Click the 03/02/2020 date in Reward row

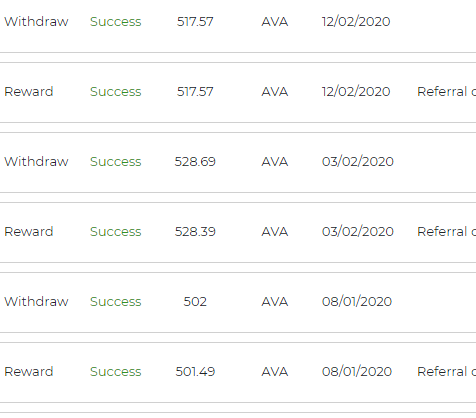[358, 232]
